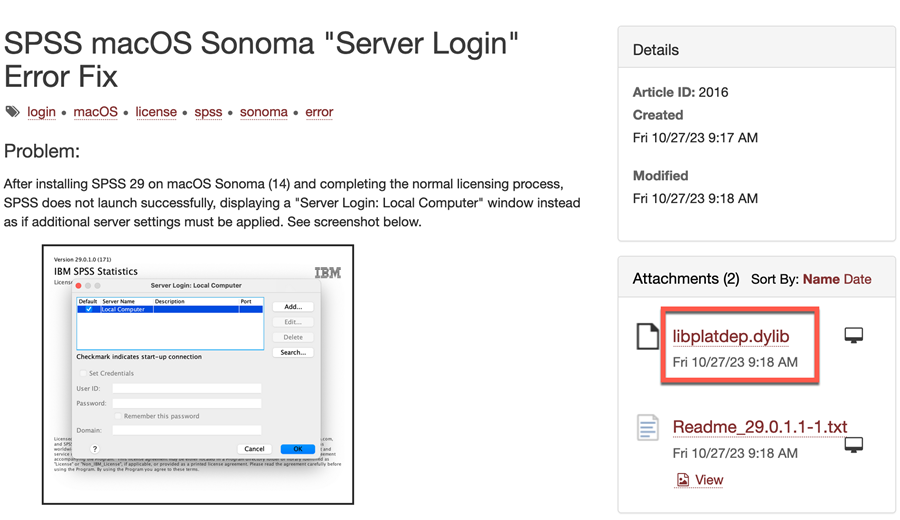Click the Details panel header
Image resolution: width=900 pixels, height=520 pixels.
[756, 48]
